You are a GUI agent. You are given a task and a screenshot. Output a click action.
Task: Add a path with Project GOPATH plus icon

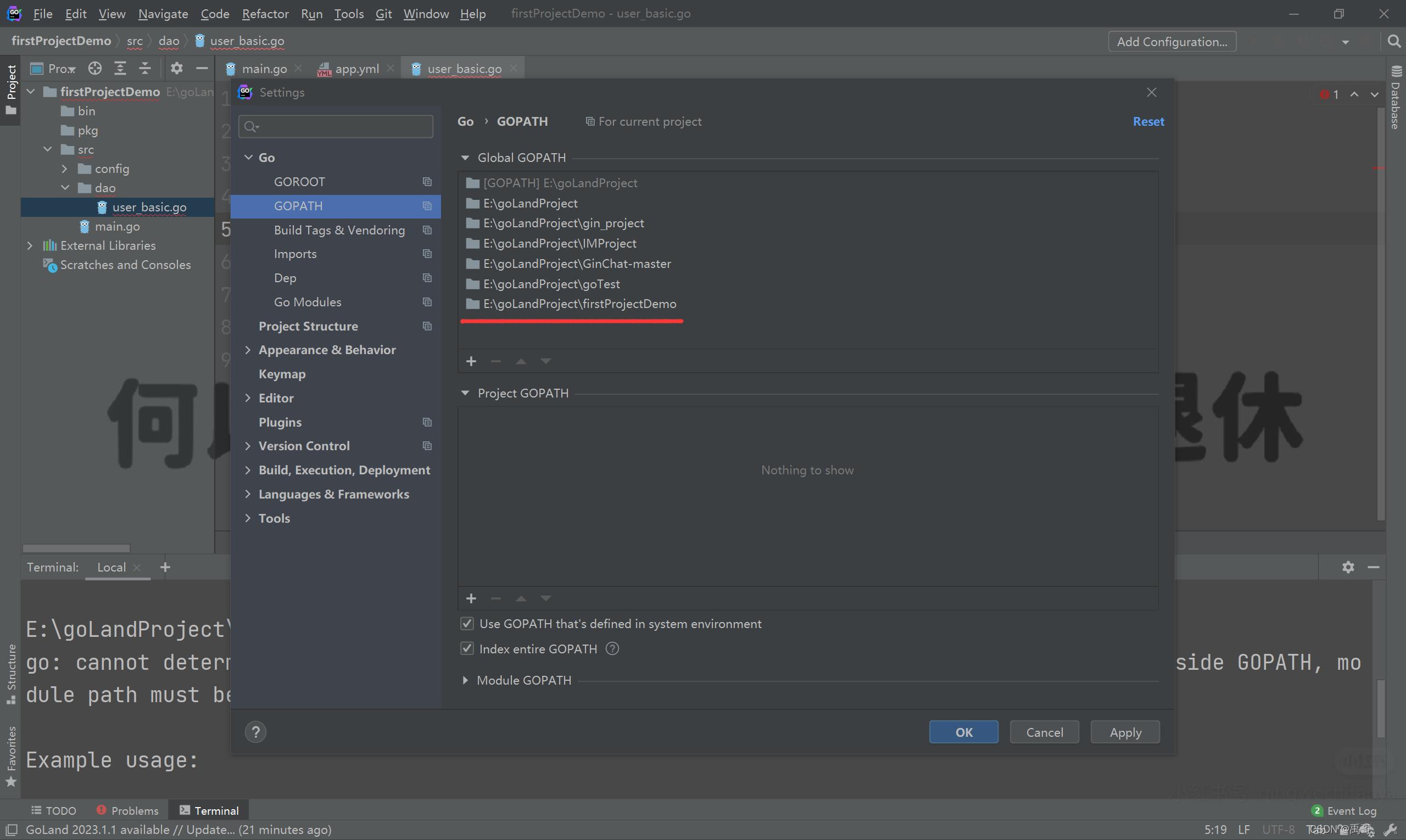[471, 598]
